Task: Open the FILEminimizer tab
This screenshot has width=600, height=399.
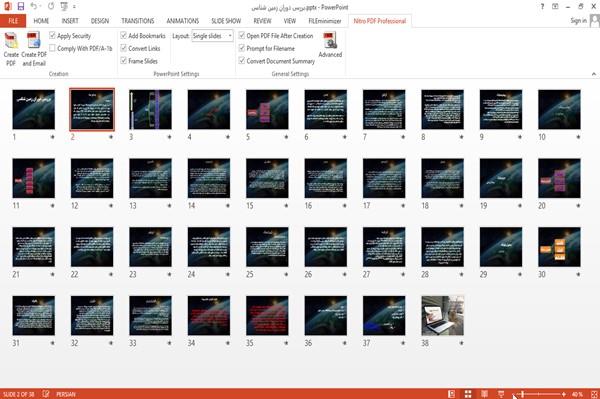Action: coord(325,21)
